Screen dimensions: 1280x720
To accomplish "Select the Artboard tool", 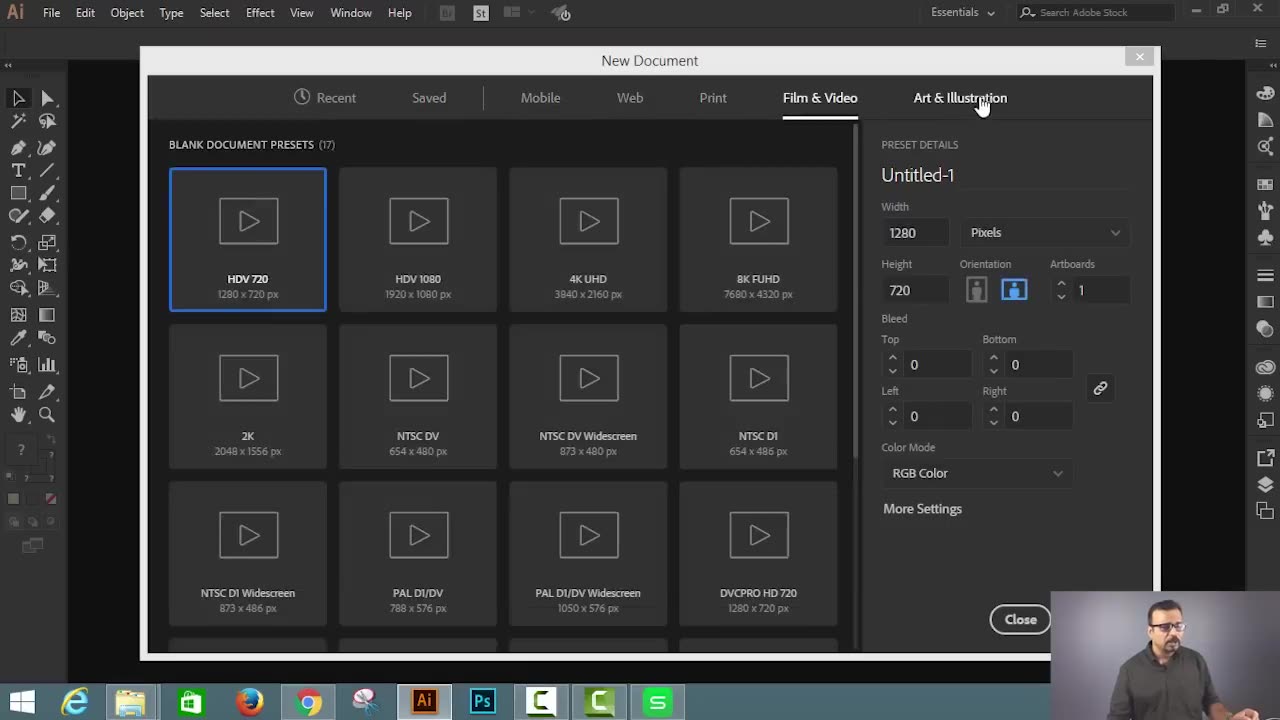I will point(18,392).
